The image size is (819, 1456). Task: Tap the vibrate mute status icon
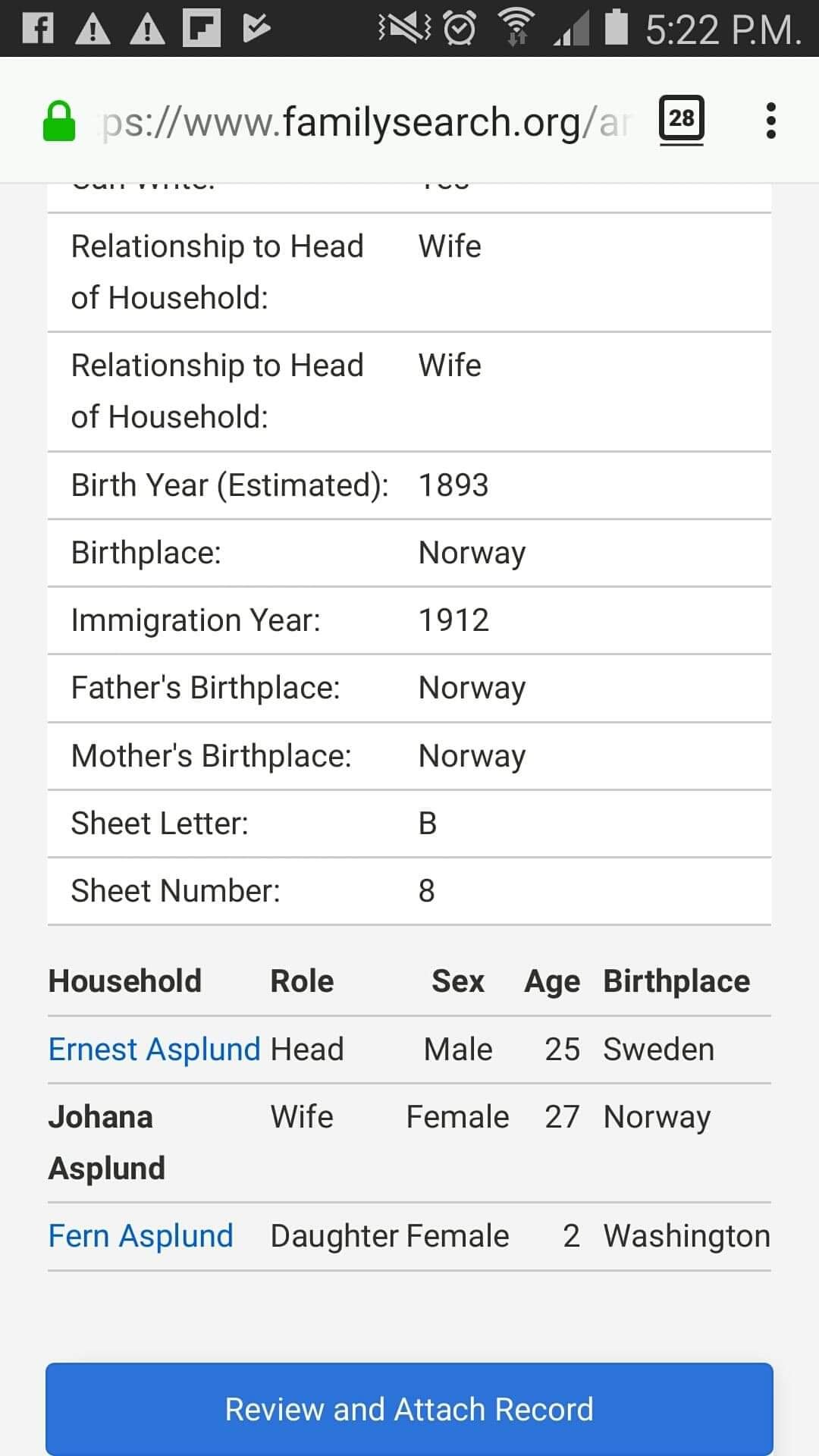pyautogui.click(x=403, y=29)
